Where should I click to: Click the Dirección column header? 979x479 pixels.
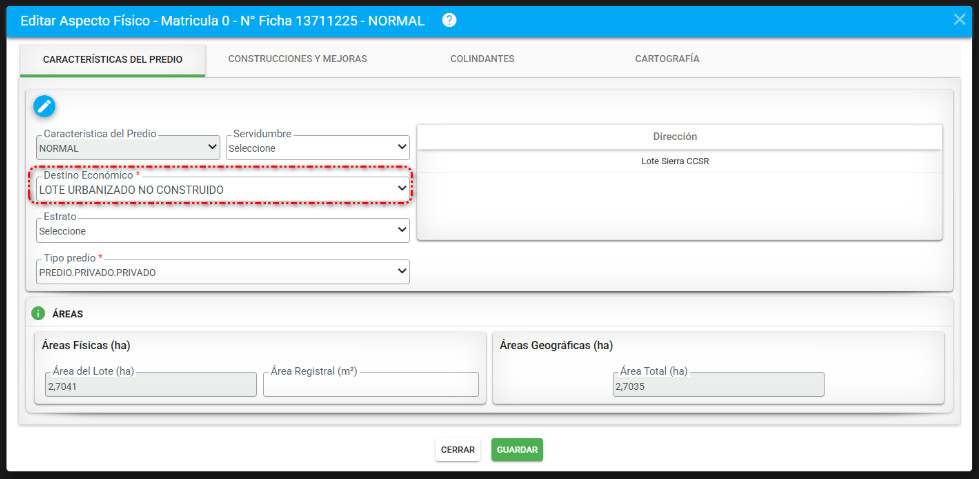tap(674, 136)
